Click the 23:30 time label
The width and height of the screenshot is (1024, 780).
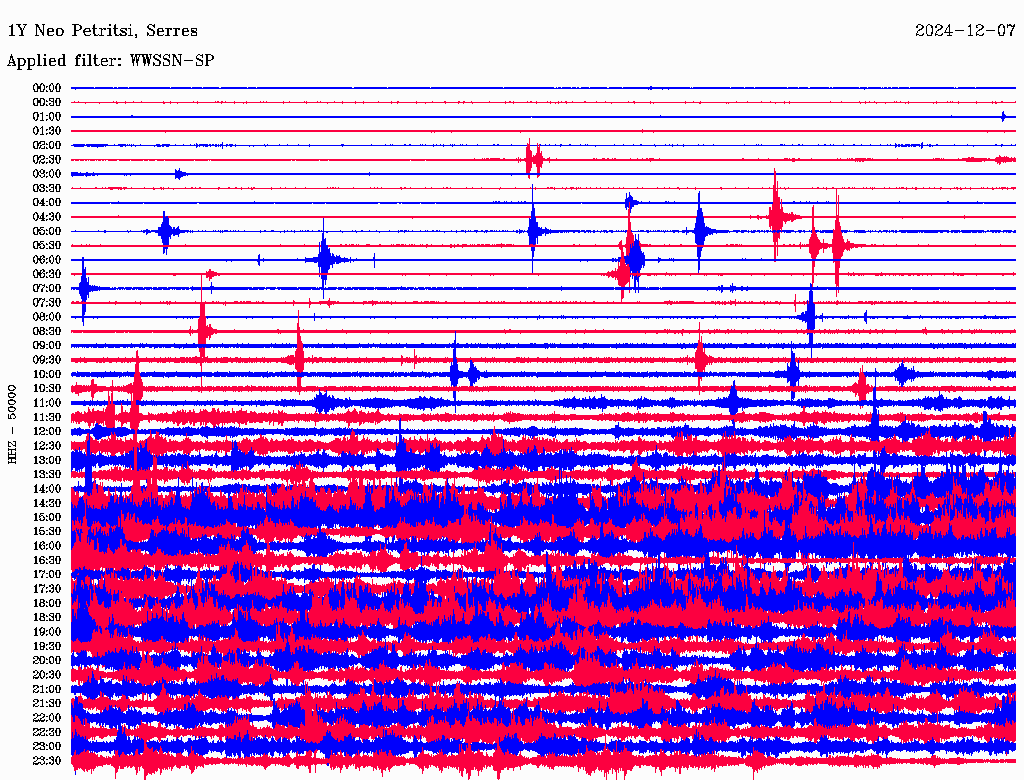click(x=47, y=761)
